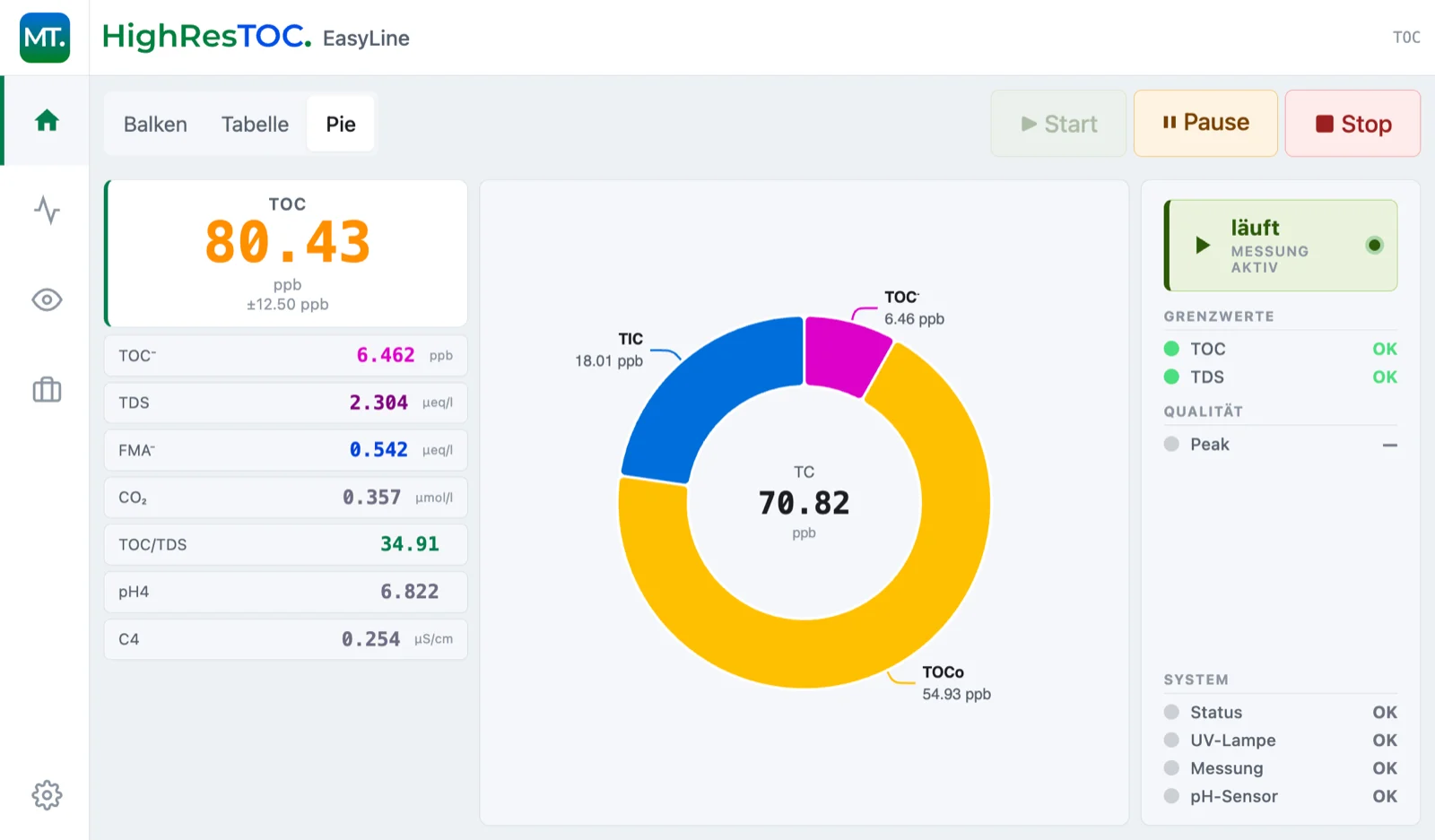Click grey Status system indicator dot

pos(1171,712)
